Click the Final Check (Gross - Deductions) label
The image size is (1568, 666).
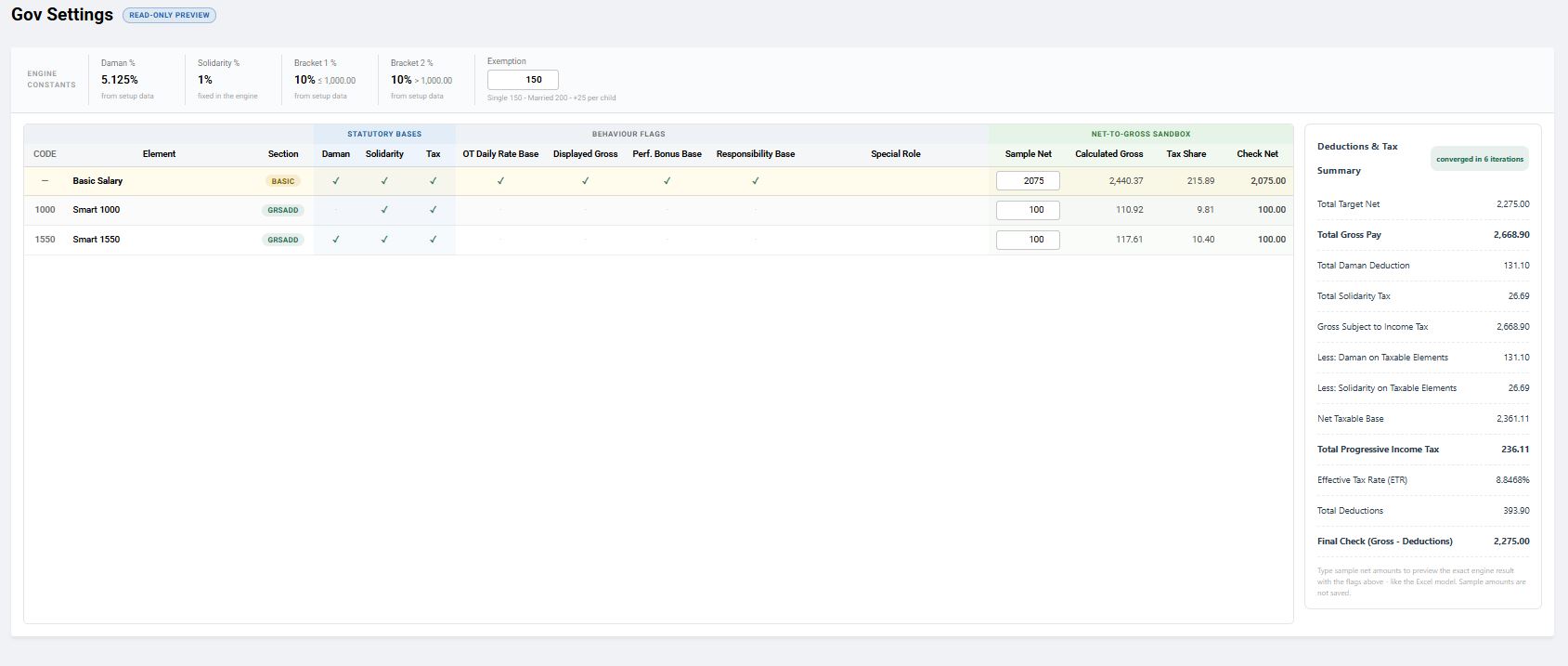point(1385,542)
